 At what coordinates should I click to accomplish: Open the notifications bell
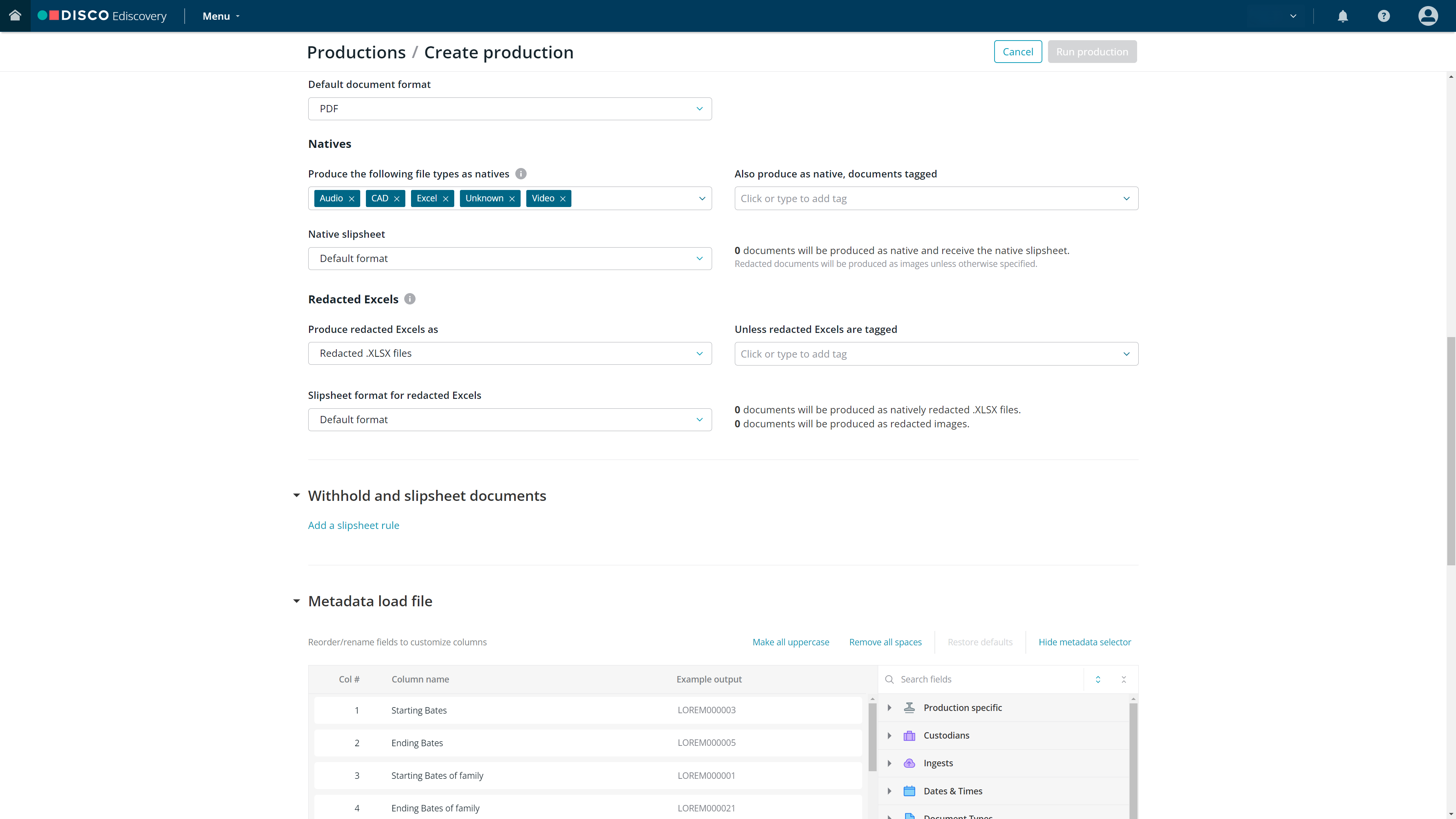pyautogui.click(x=1342, y=16)
